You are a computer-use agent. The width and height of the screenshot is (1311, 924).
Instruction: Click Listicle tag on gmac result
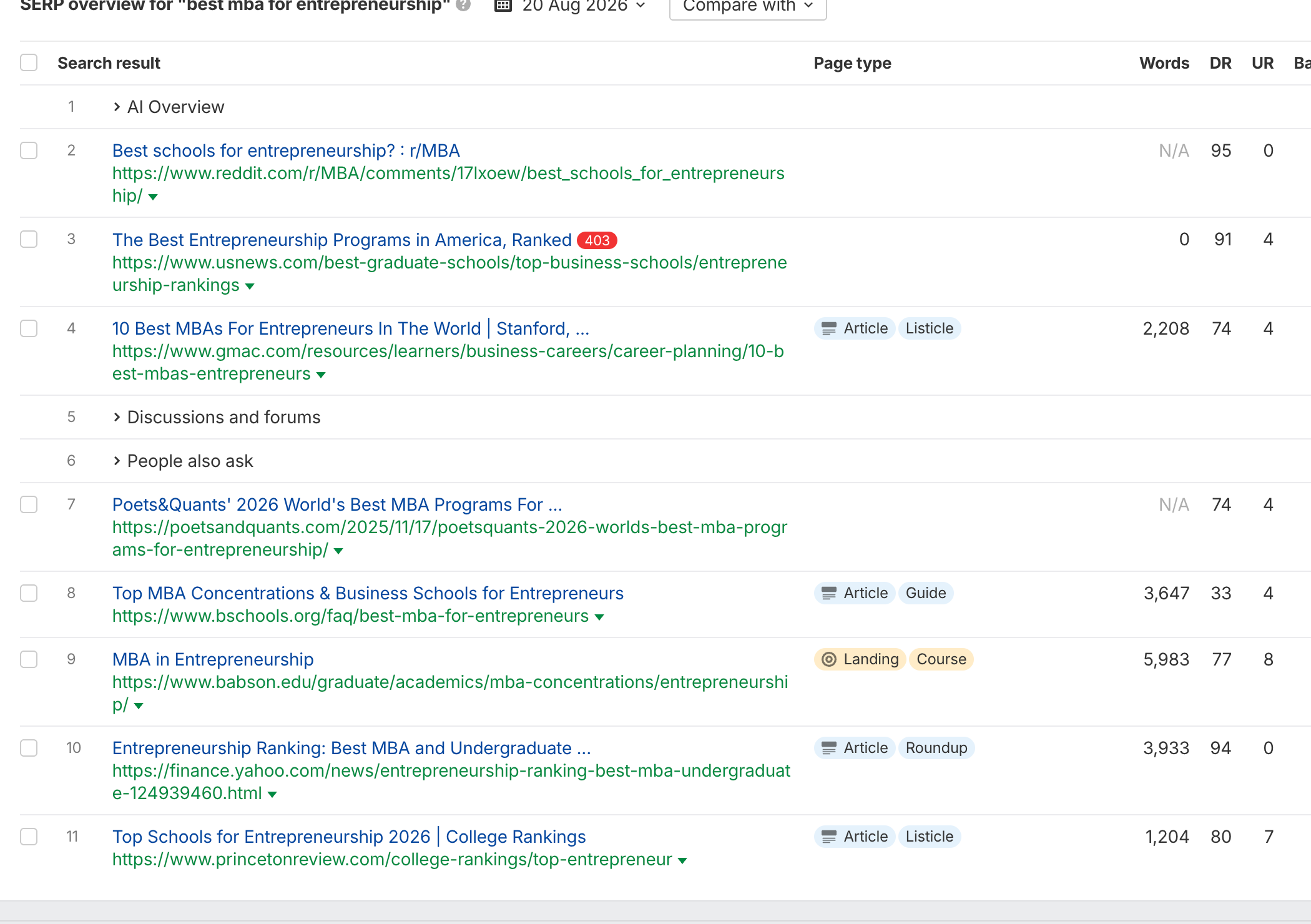(930, 328)
